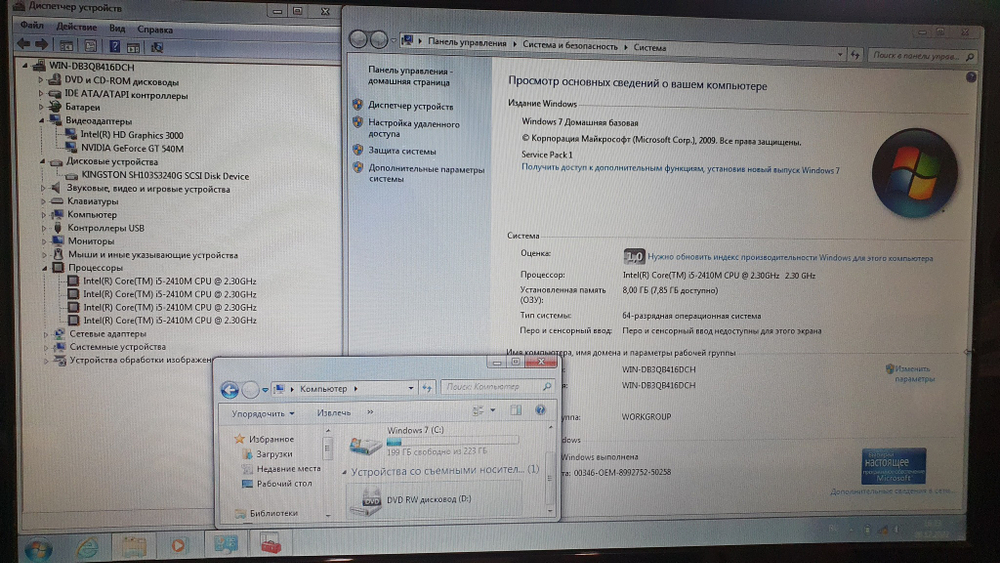Open the Файл menu in Device Manager

(32, 25)
